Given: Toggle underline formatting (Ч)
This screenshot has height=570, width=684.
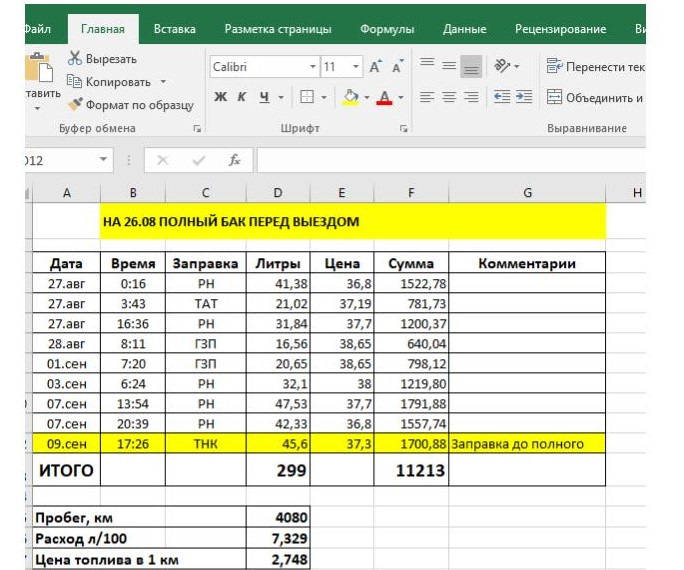Looking at the screenshot, I should point(264,97).
